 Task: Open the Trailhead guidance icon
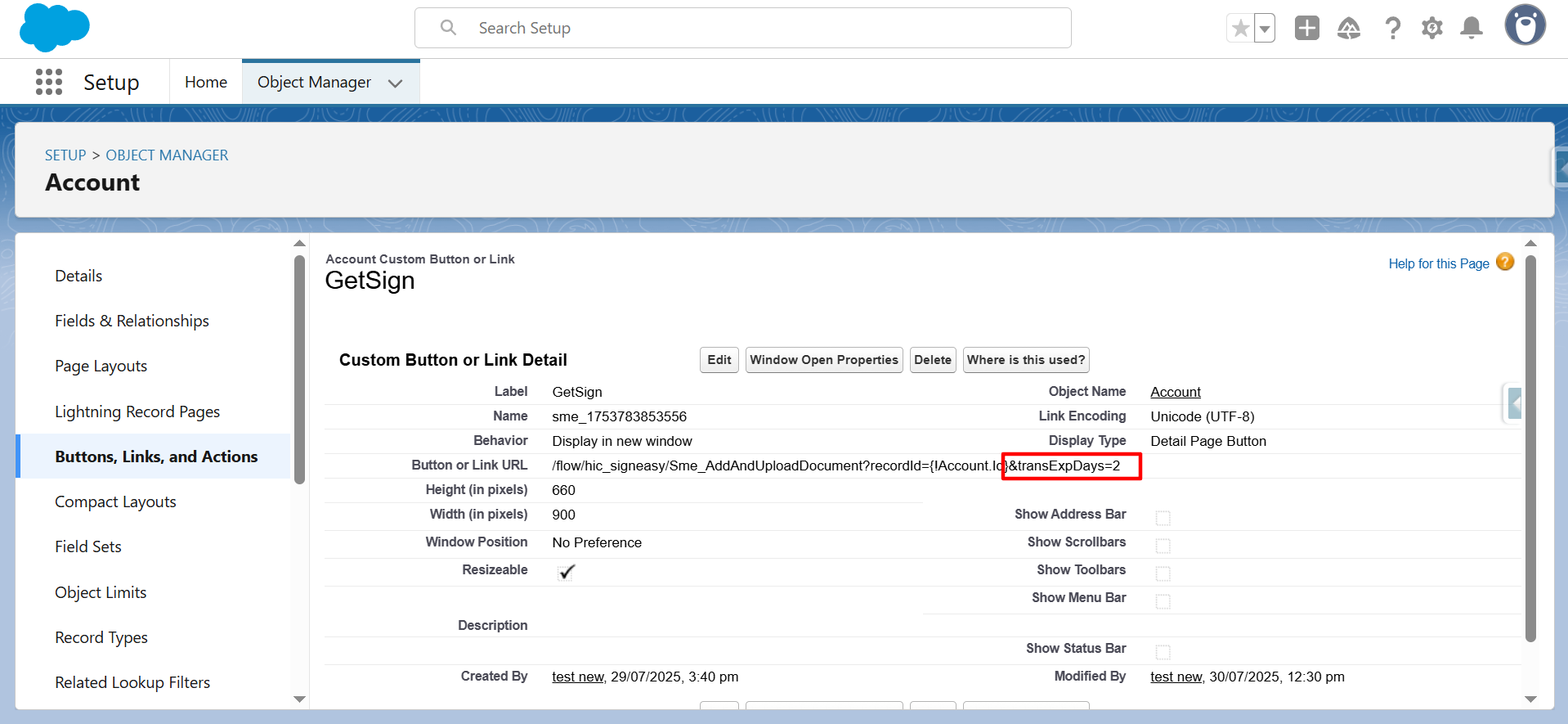coord(1349,29)
